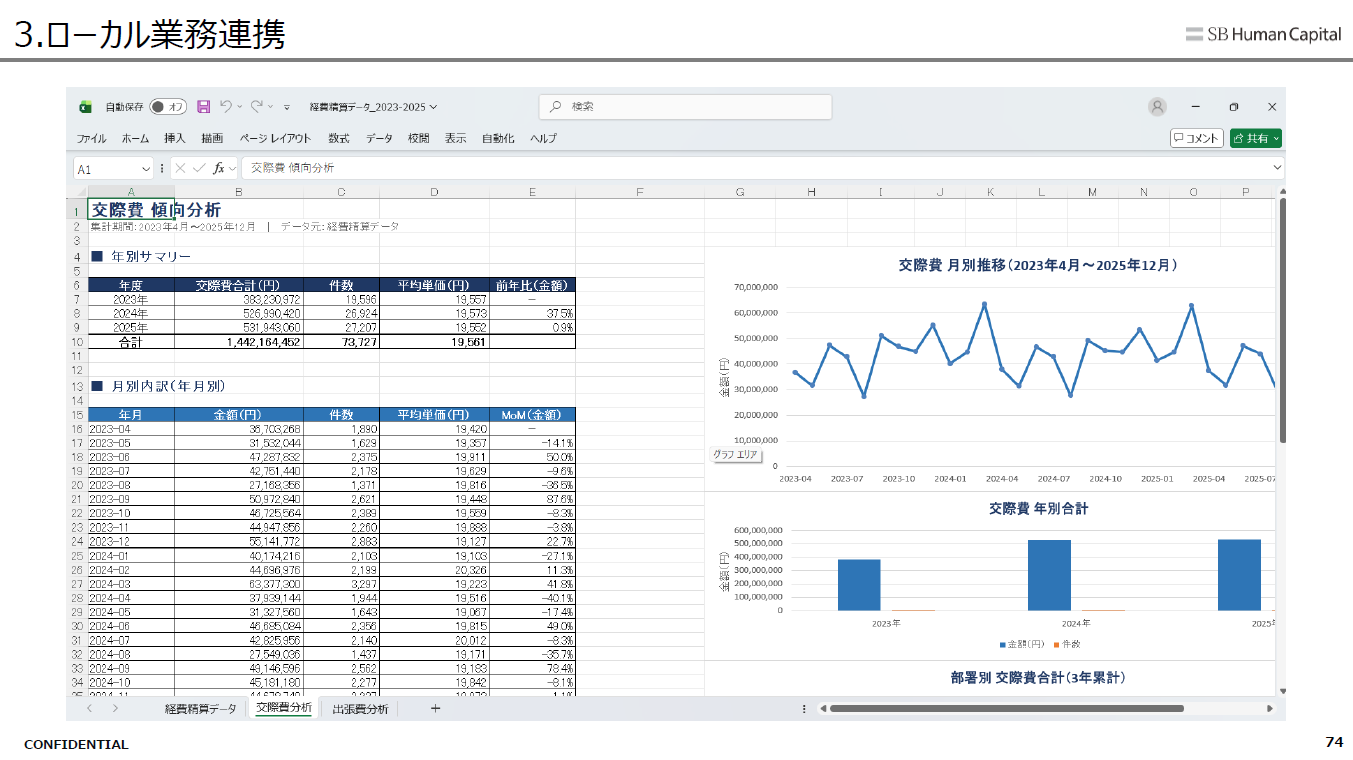The height and width of the screenshot is (760, 1353).
Task: Click the horizontal scrollbar thumb
Action: (x=1006, y=709)
